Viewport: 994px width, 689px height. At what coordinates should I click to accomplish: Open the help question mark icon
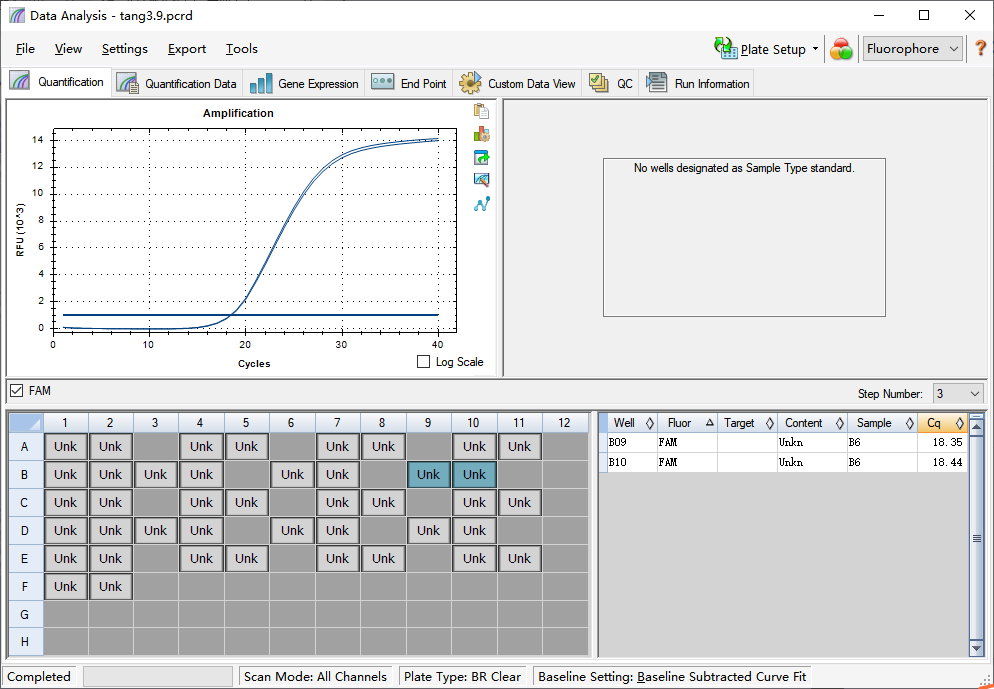980,48
